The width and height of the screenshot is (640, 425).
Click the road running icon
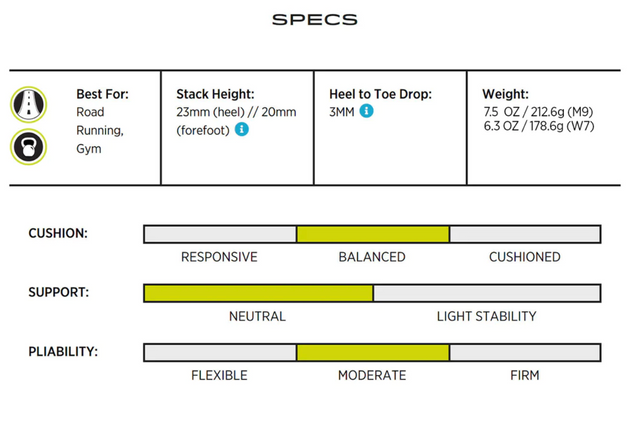tap(26, 105)
